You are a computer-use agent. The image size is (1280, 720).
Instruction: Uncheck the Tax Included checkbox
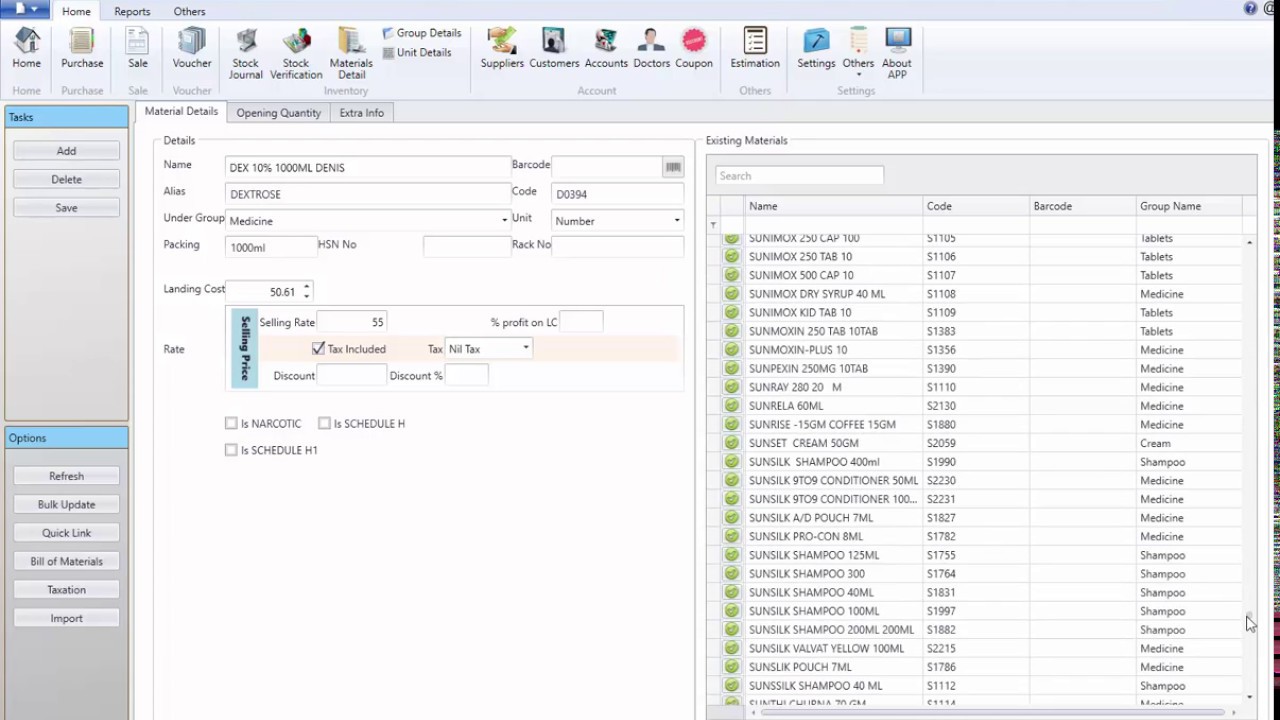tap(318, 349)
